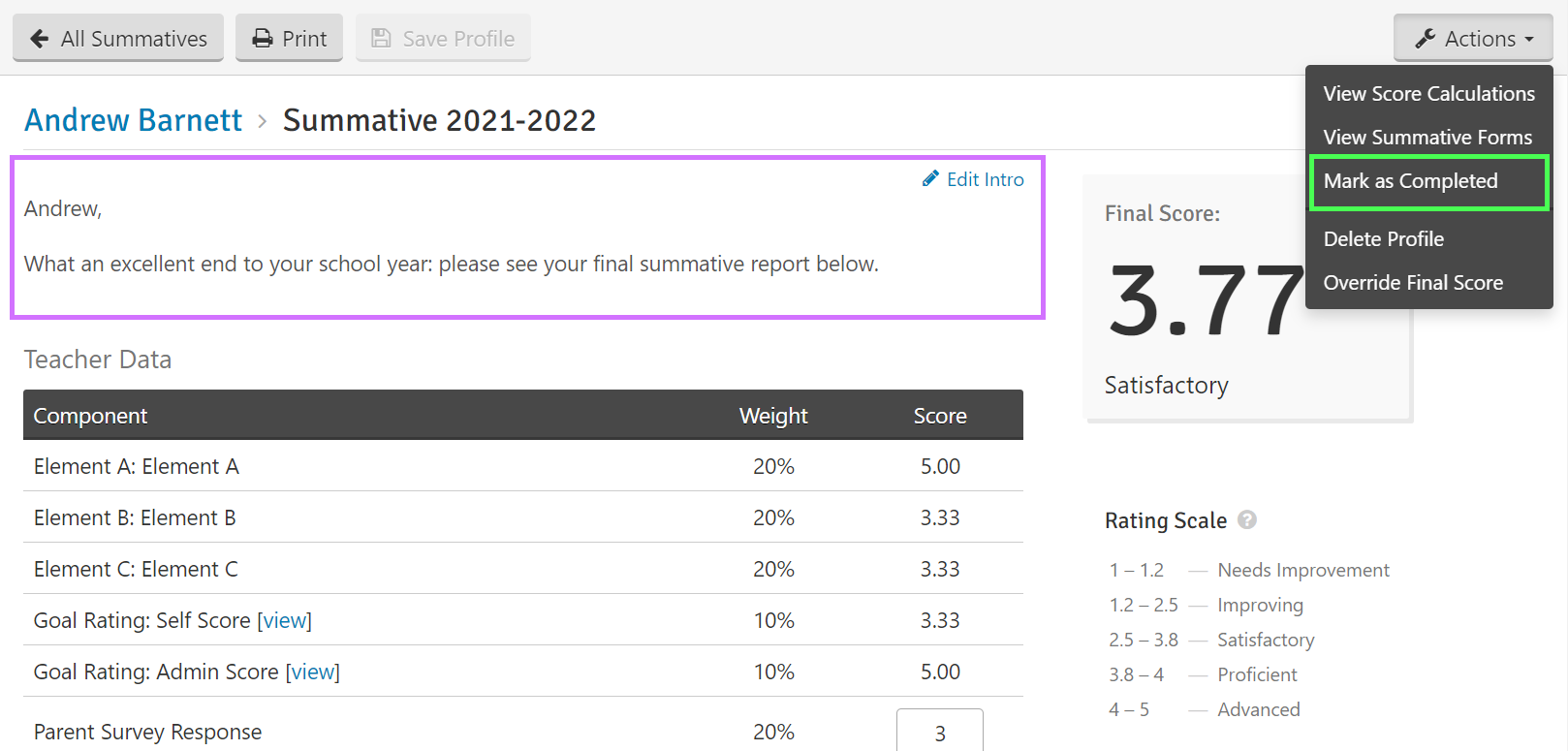Click Final Score label
The height and width of the screenshot is (751, 1568).
point(1162,213)
